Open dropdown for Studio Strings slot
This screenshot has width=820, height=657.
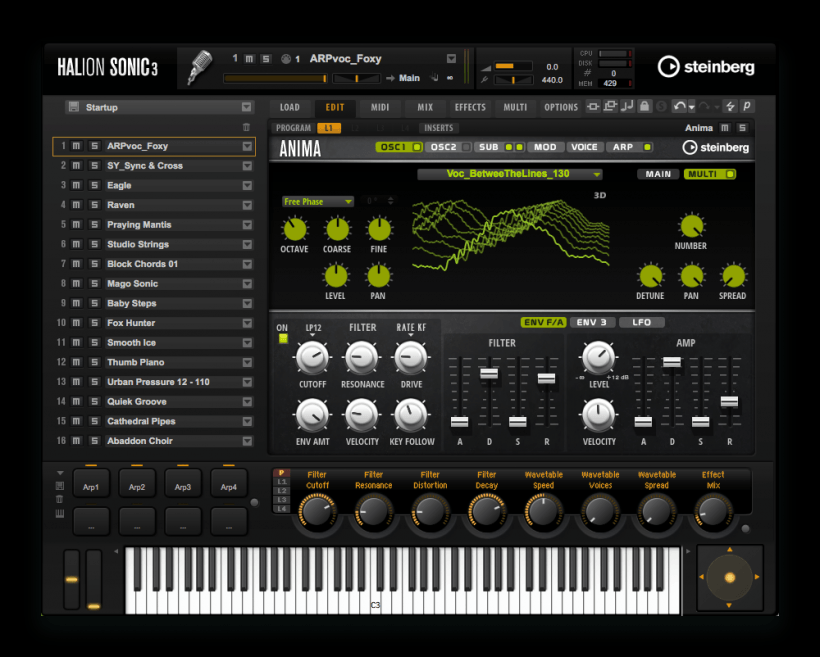coord(247,244)
